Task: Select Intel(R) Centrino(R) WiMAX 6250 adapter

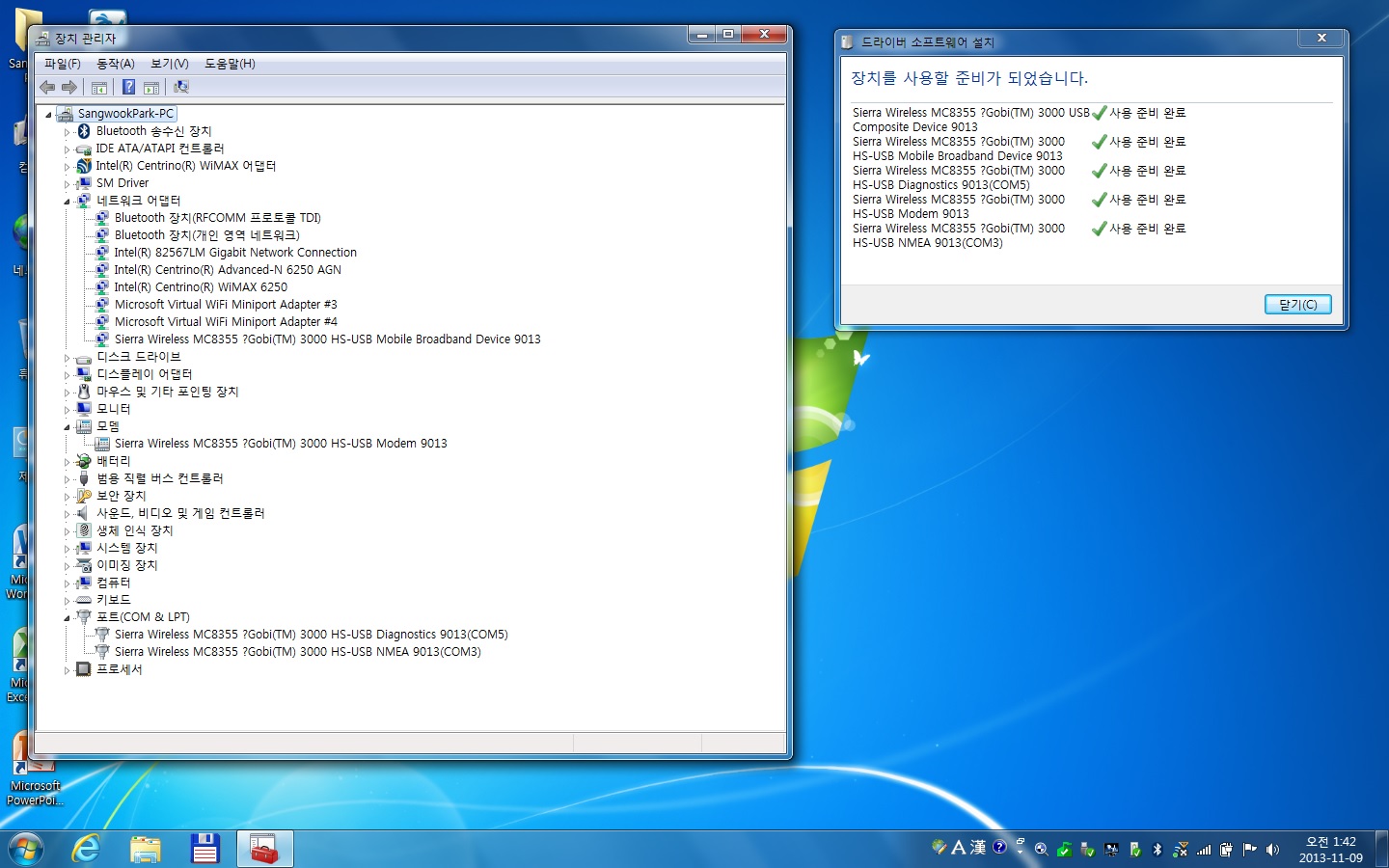Action: (x=201, y=287)
